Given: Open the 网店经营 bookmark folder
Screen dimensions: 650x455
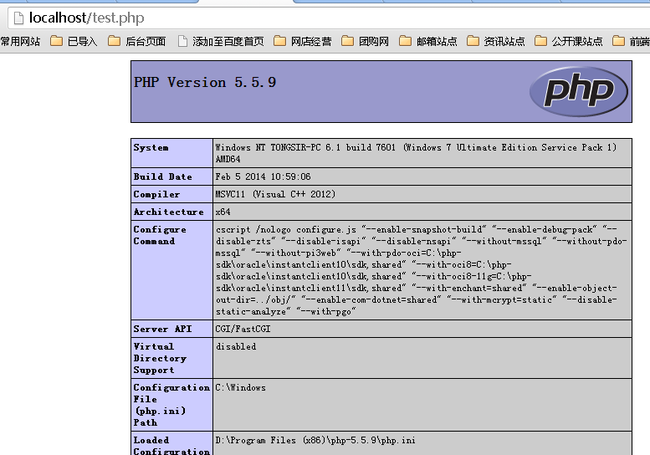Looking at the screenshot, I should 303,41.
